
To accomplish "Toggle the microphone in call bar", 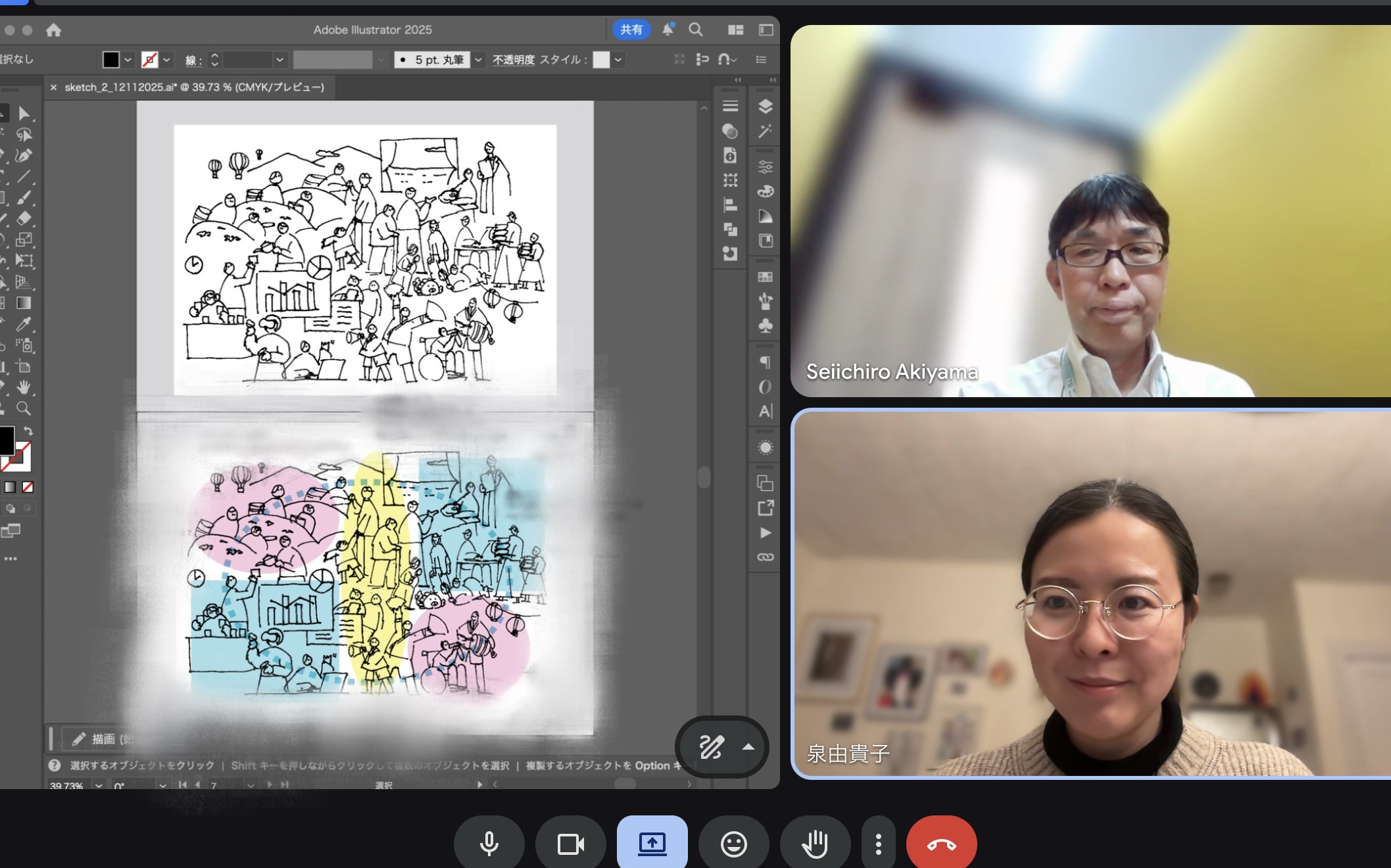I will 489,844.
